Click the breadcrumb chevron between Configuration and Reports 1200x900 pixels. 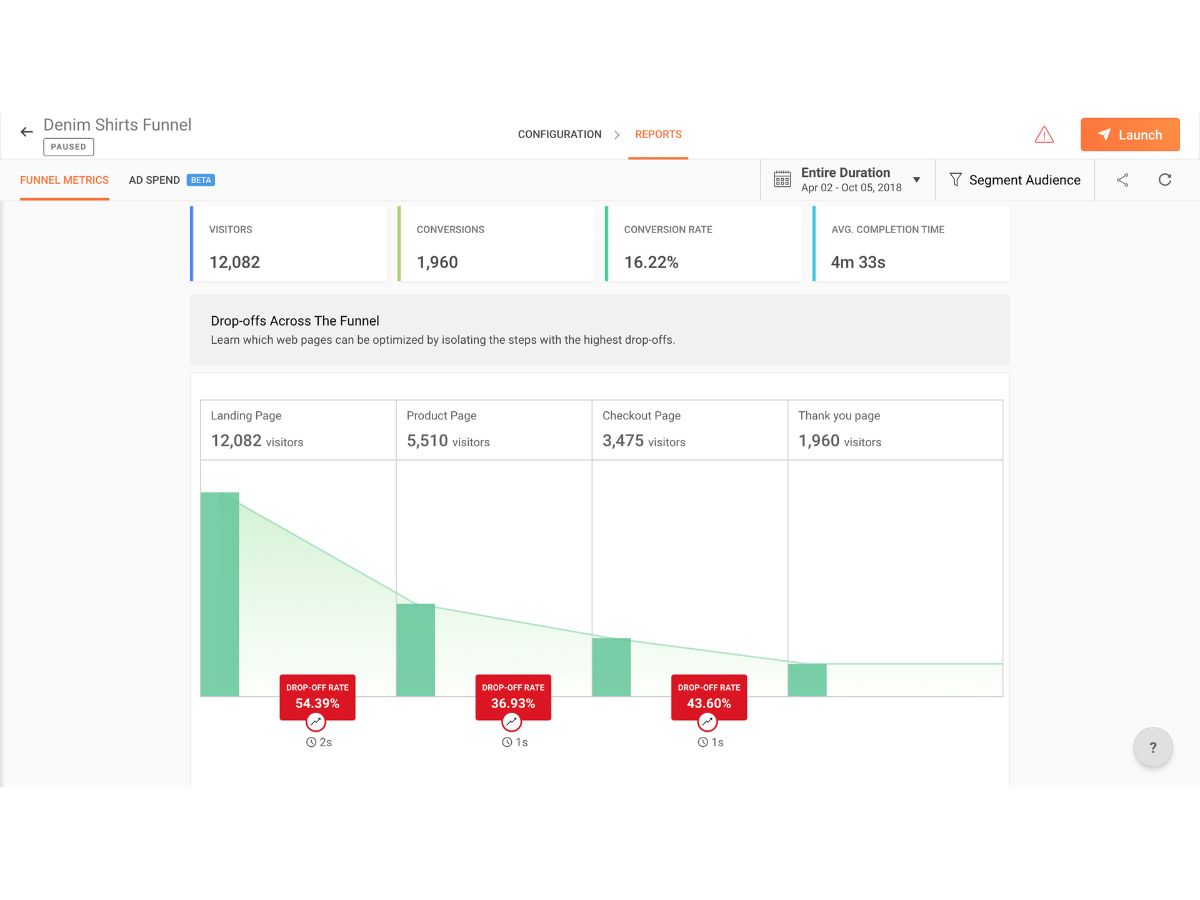(618, 135)
